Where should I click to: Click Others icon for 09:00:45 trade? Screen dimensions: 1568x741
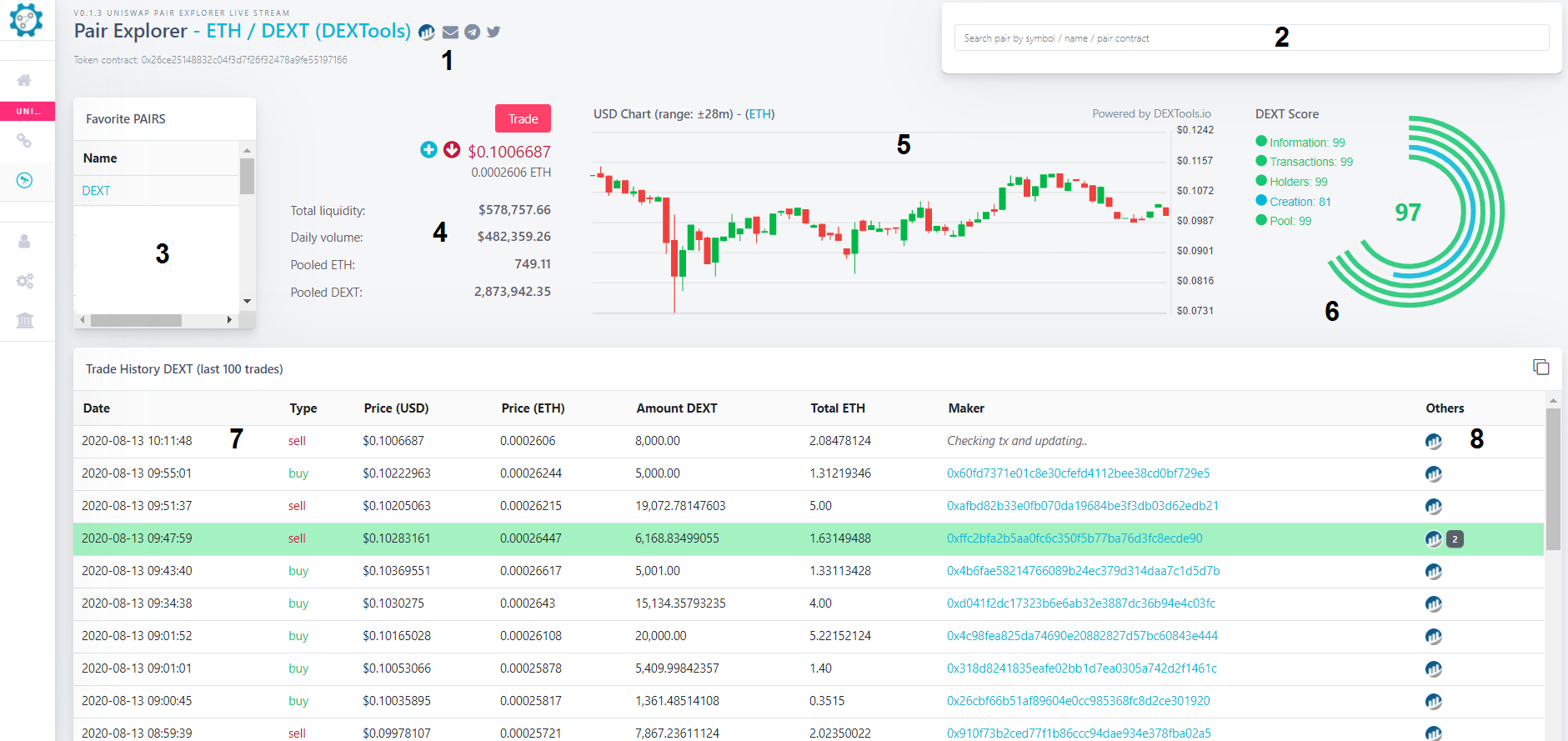(1434, 701)
